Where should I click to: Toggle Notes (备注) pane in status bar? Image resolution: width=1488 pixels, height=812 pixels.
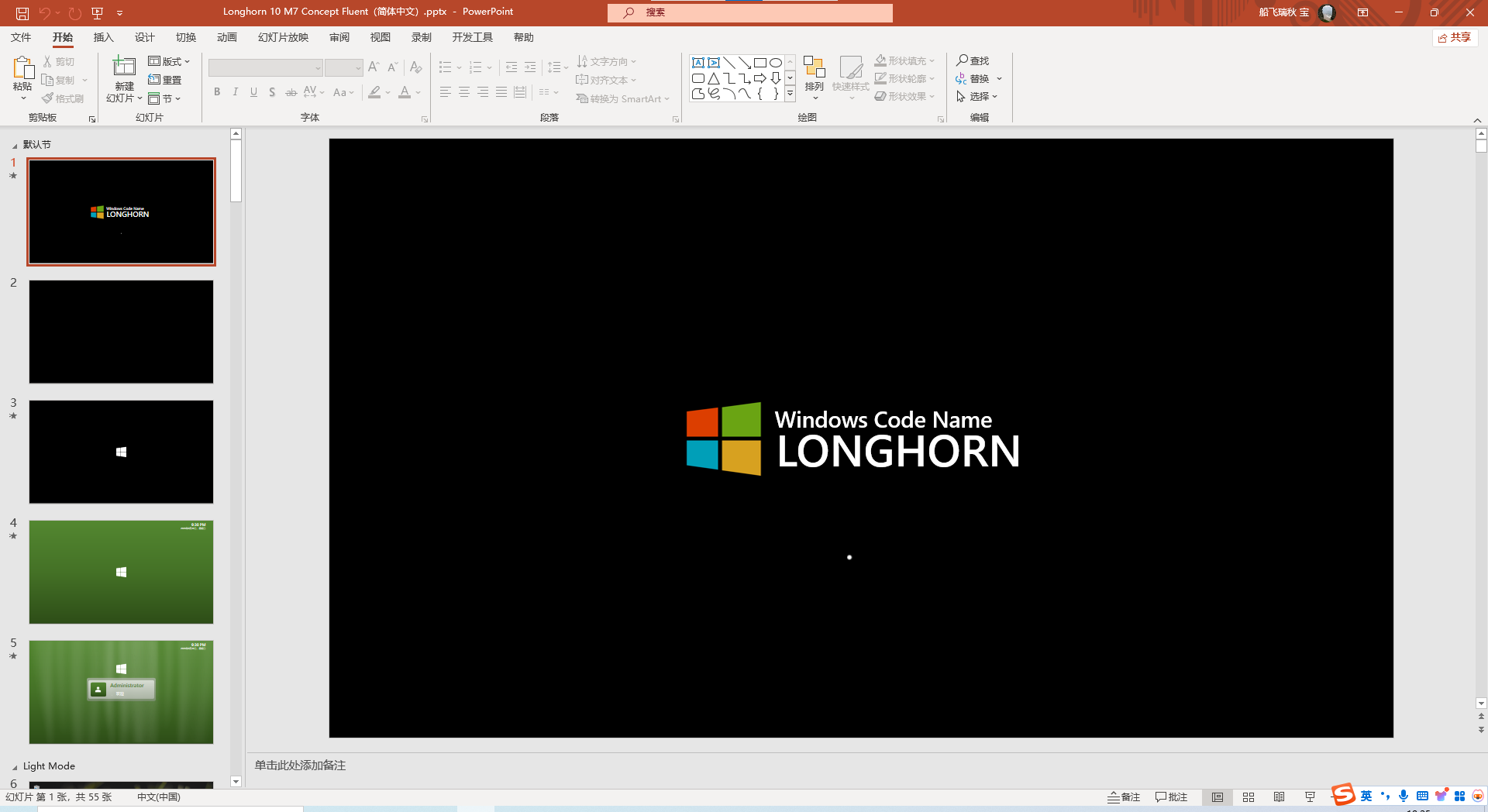click(1124, 797)
